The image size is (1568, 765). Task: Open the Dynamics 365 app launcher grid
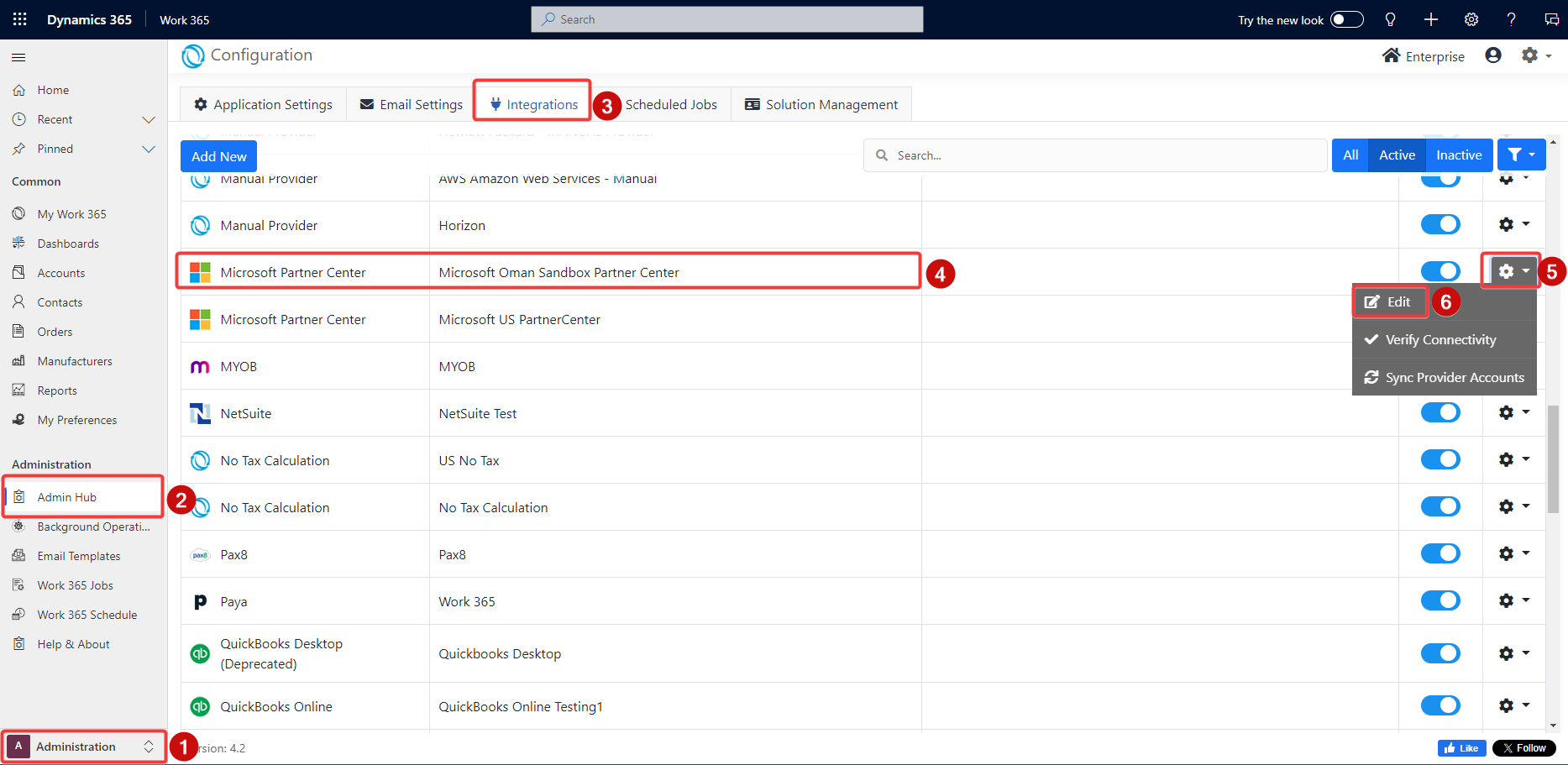pos(20,19)
